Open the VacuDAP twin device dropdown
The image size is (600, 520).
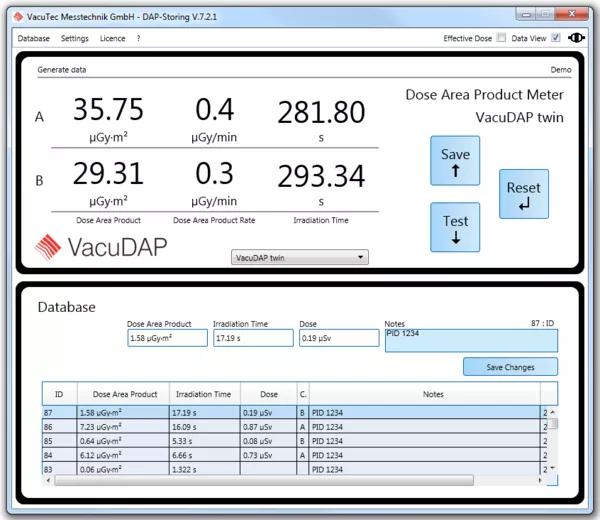click(300, 258)
